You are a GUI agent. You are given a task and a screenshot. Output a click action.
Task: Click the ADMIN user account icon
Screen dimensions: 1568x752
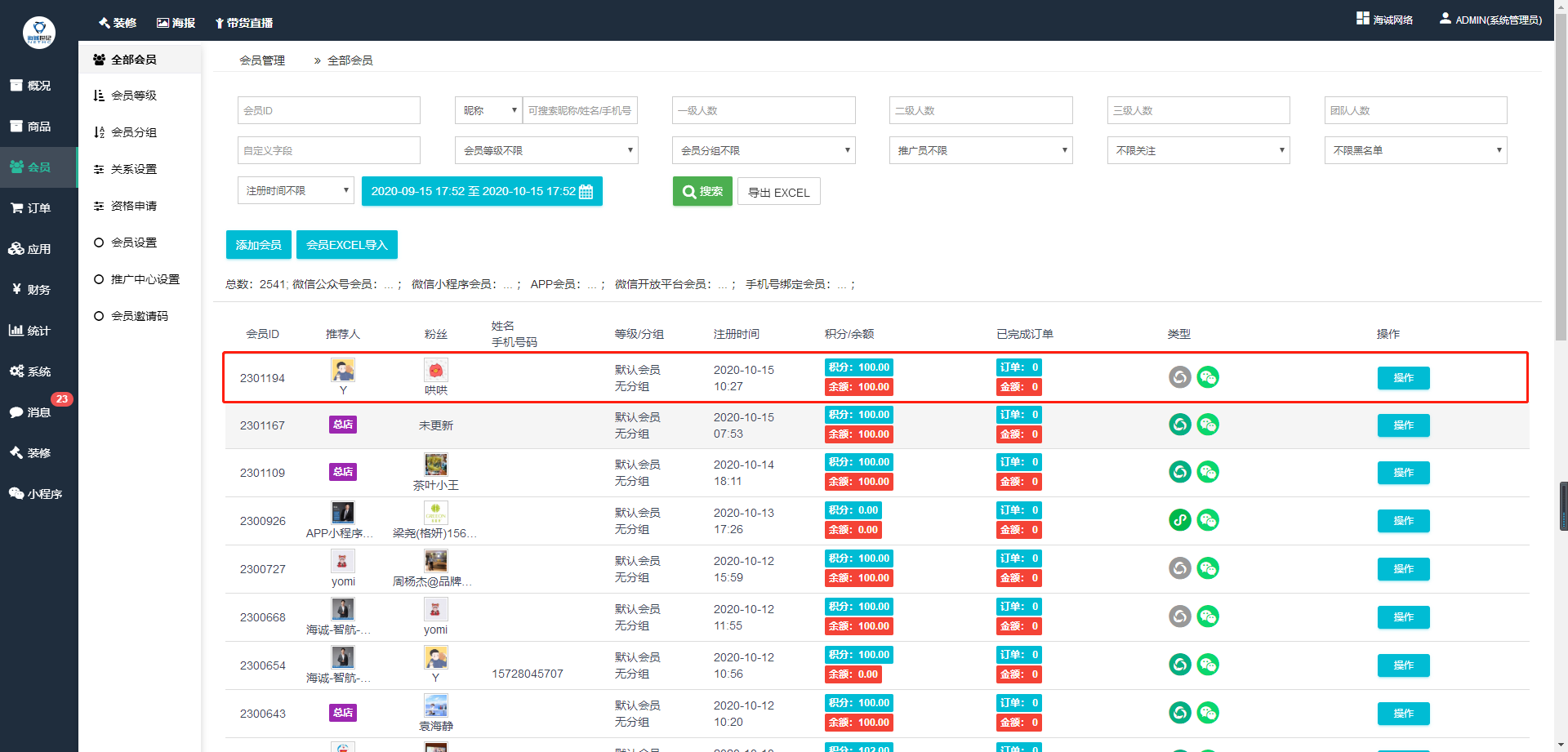[1445, 19]
